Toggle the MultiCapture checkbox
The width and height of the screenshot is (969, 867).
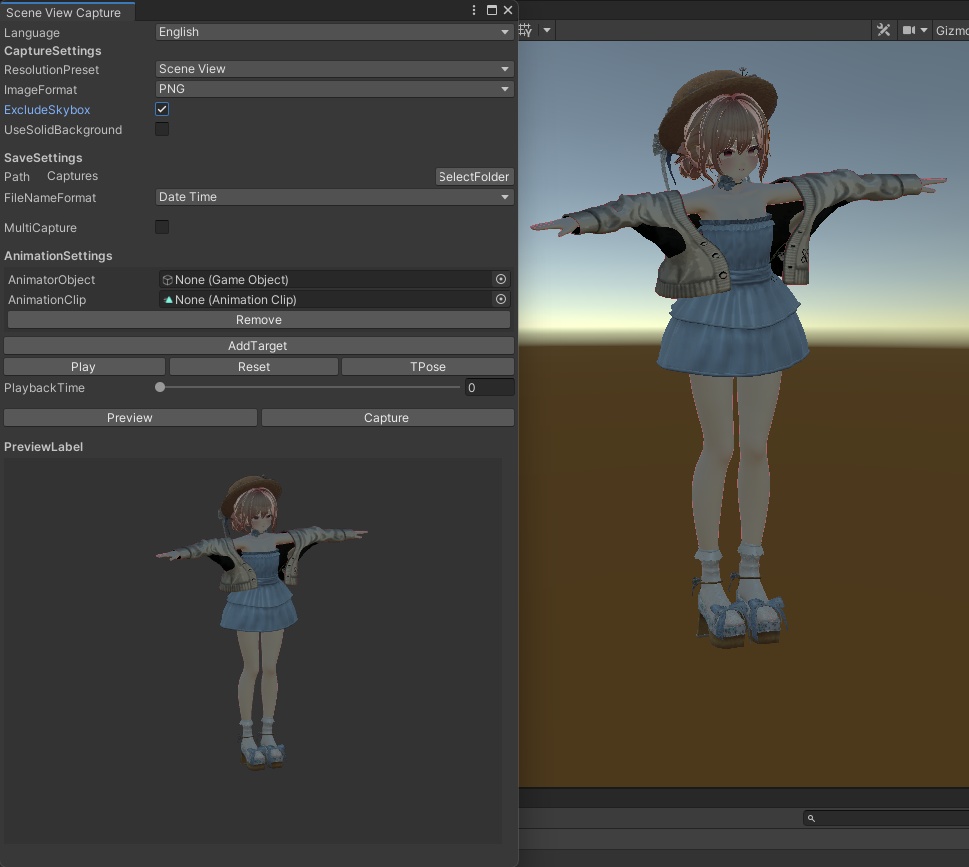(162, 227)
